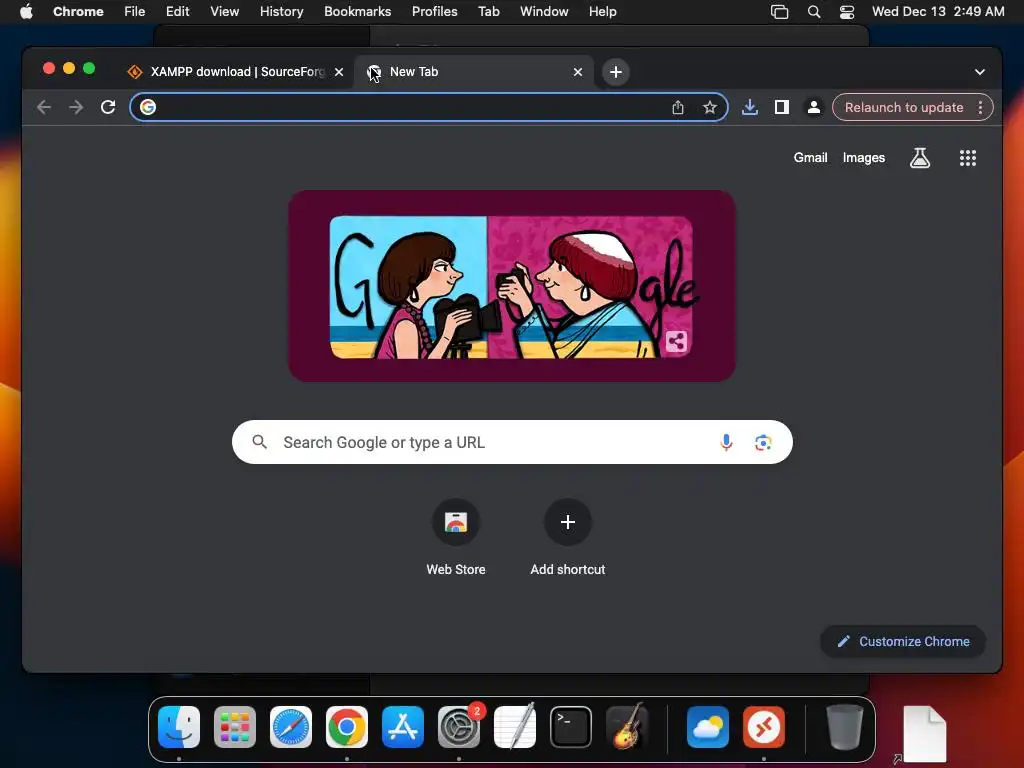1024x768 pixels.
Task: Open the File menu
Action: tap(135, 11)
